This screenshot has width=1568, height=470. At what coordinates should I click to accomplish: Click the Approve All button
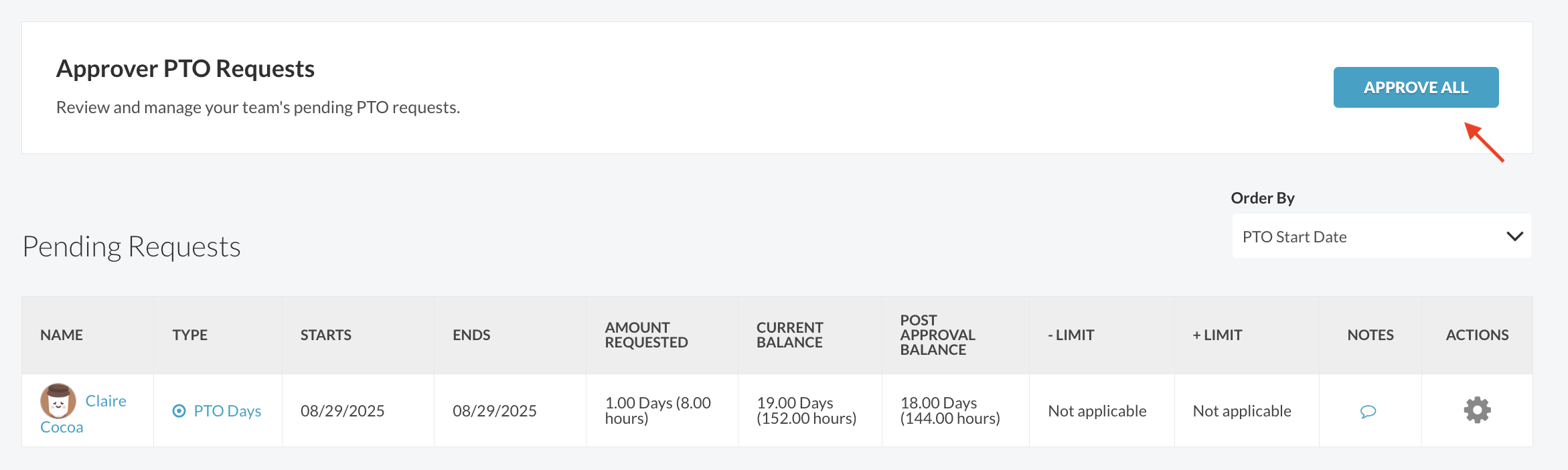1415,87
